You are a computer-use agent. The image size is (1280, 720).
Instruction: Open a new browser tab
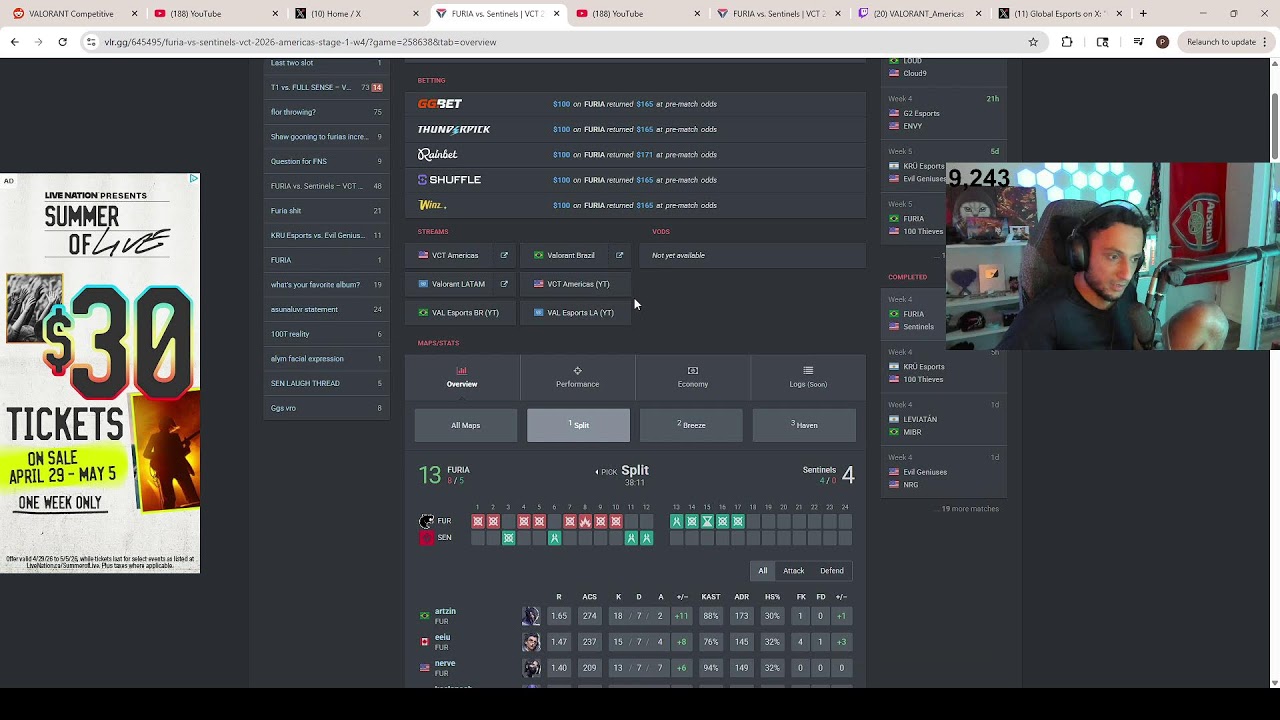pyautogui.click(x=1143, y=14)
